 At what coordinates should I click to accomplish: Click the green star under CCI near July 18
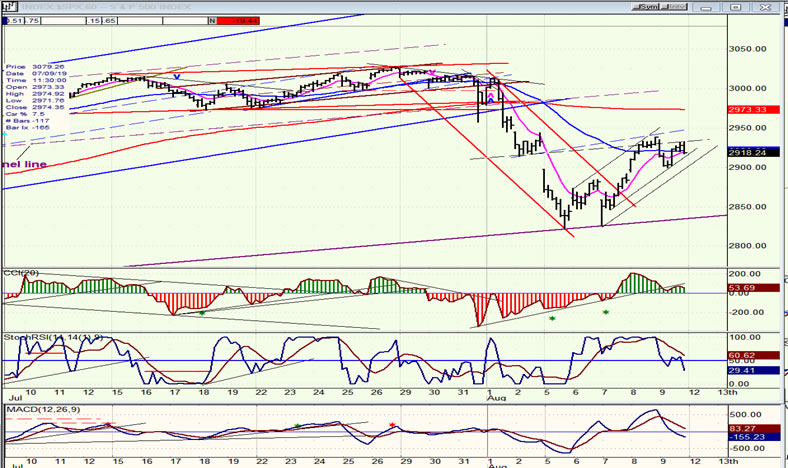point(202,313)
